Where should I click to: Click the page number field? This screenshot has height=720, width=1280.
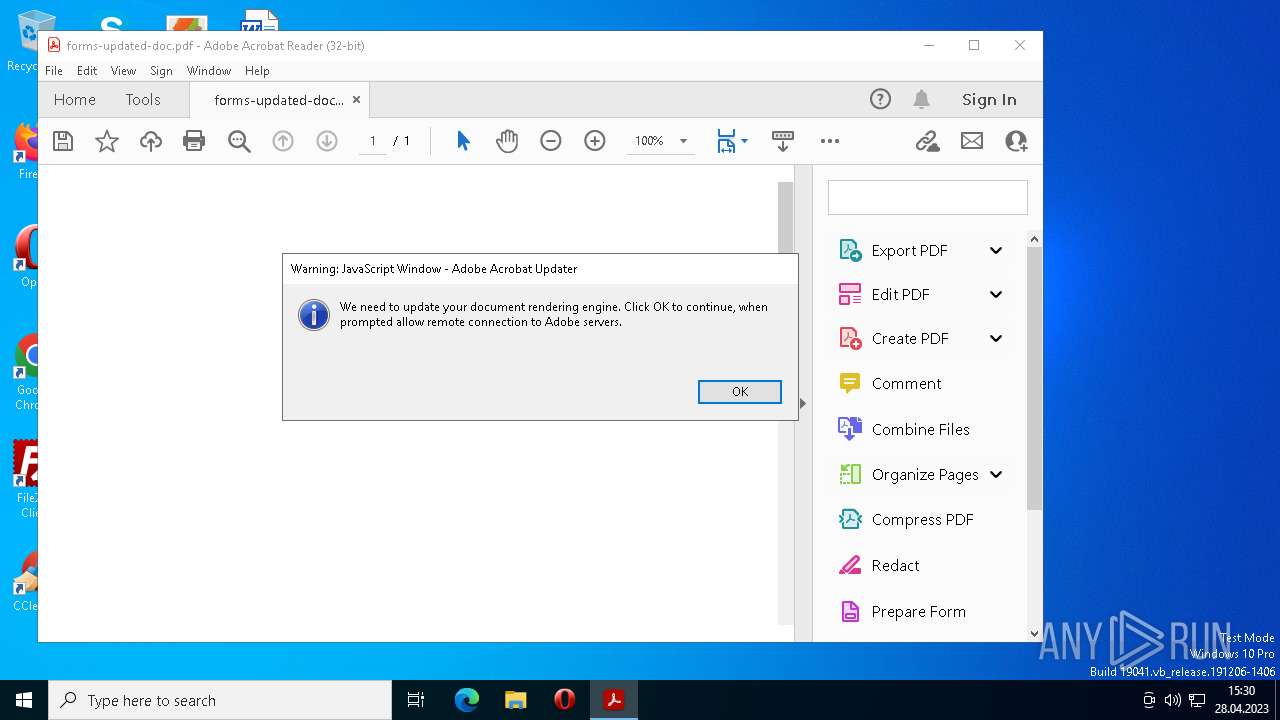tap(373, 141)
